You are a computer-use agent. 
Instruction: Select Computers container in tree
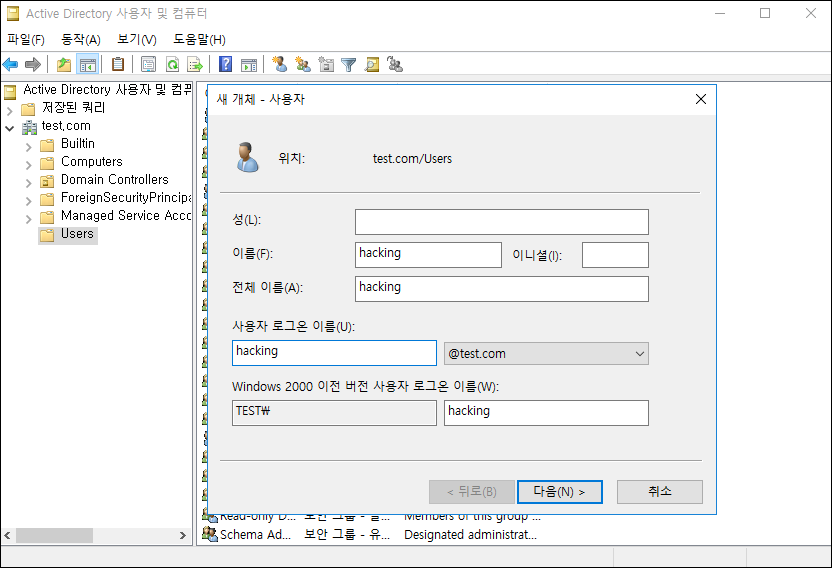pos(91,161)
